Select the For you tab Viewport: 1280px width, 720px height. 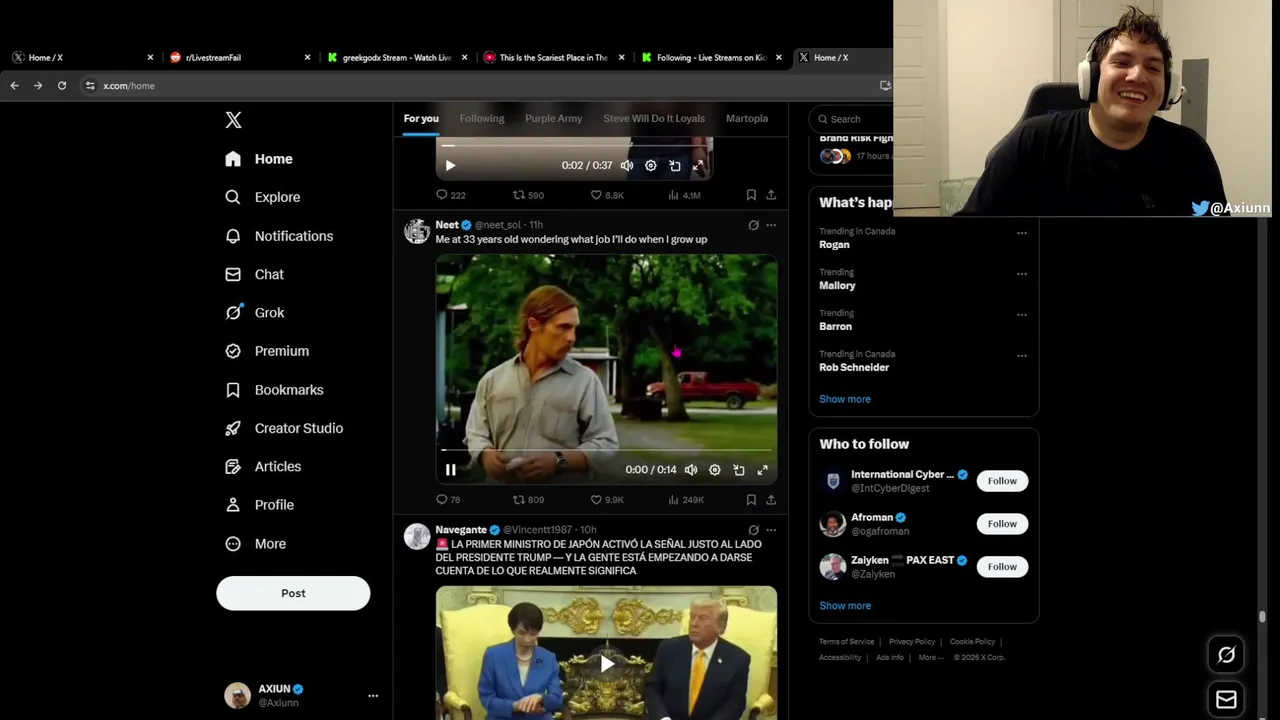[421, 119]
